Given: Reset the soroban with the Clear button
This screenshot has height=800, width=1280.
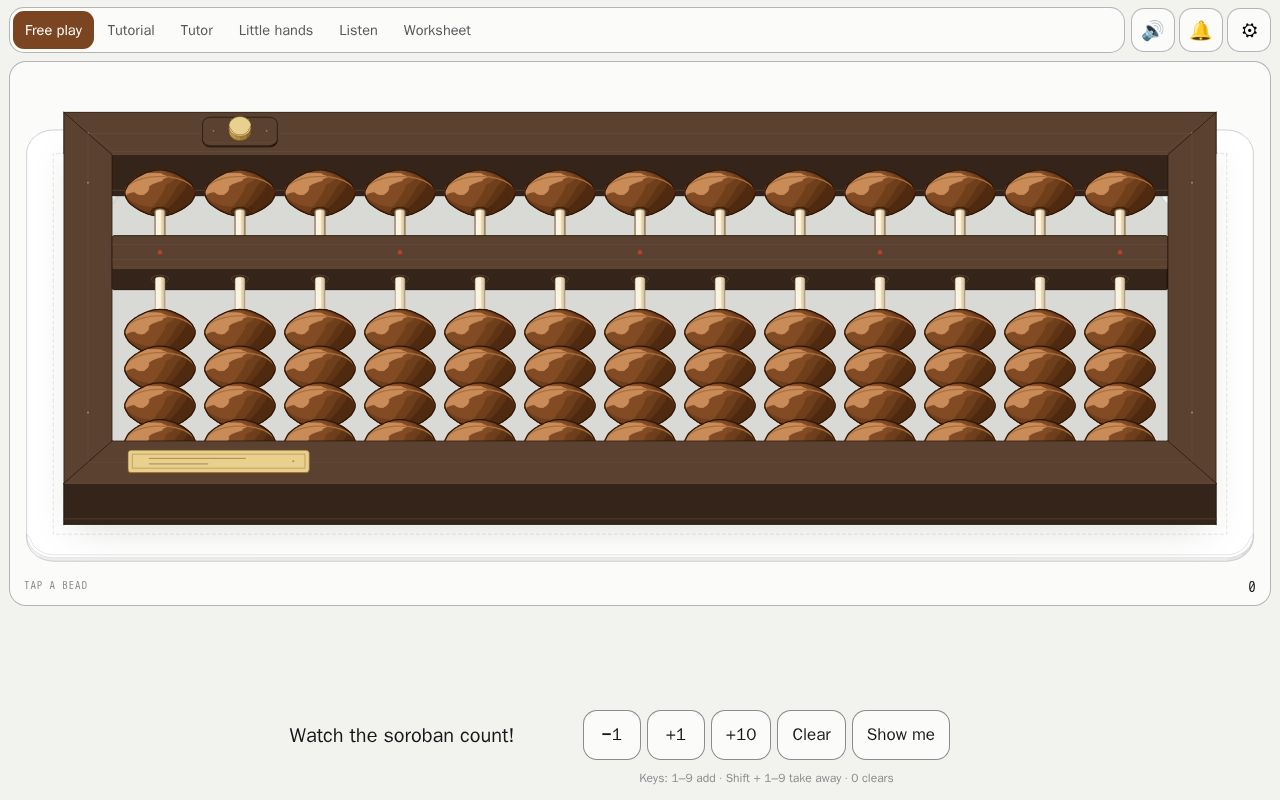Looking at the screenshot, I should tap(811, 735).
